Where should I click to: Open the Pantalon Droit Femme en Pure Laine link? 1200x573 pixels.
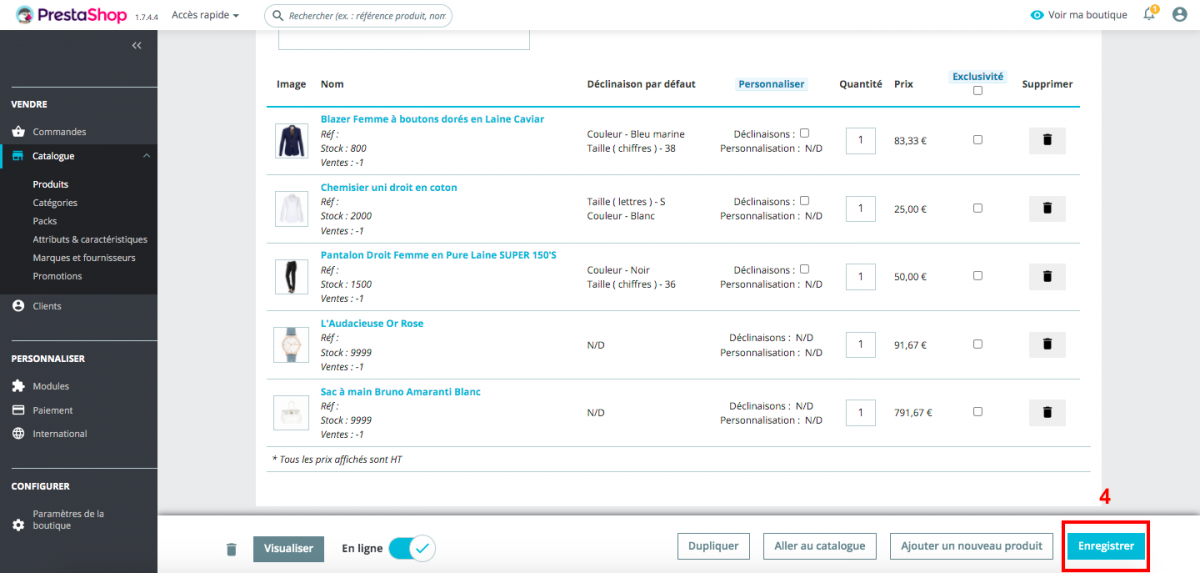[x=438, y=255]
